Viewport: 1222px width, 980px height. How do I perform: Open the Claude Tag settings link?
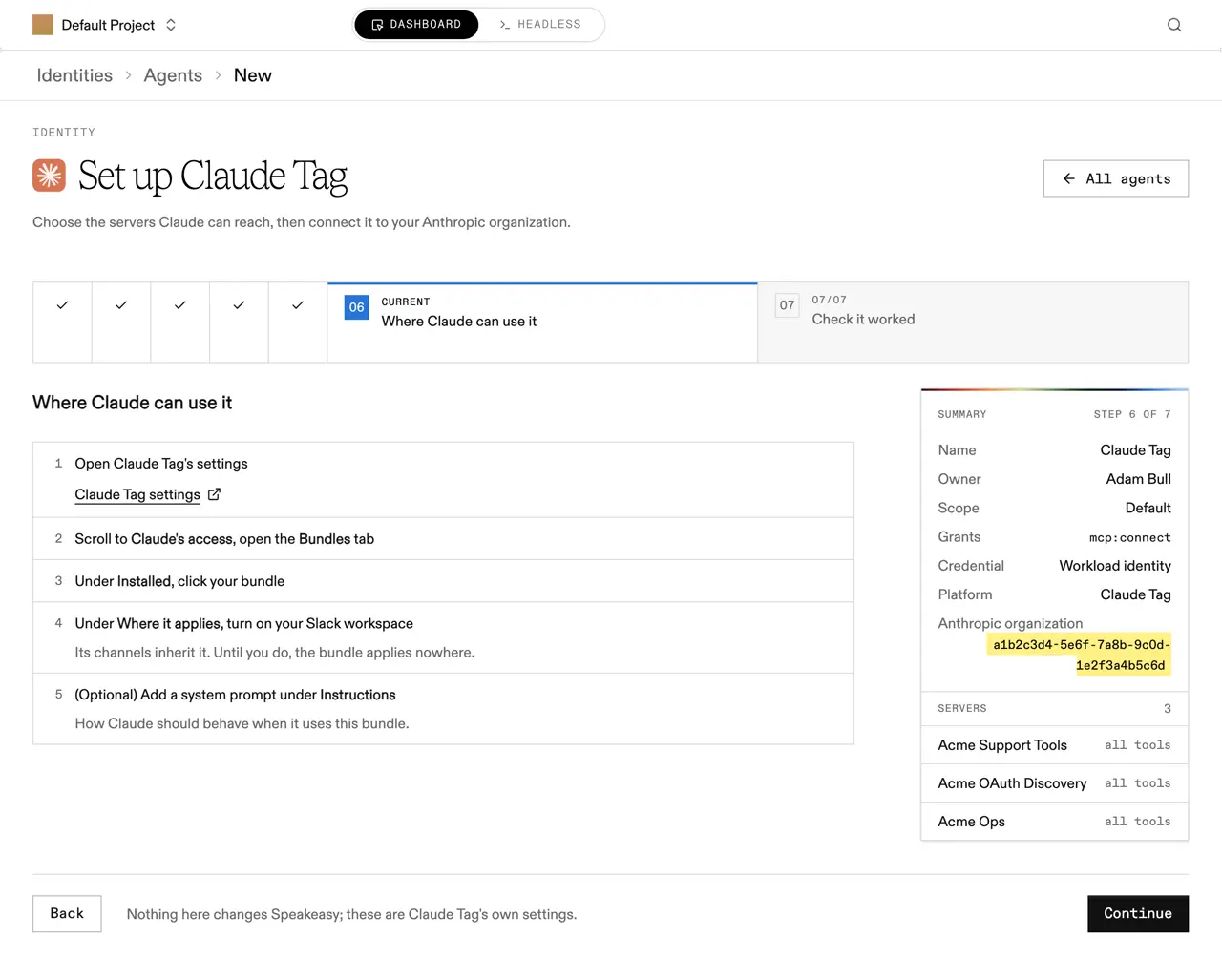tap(137, 494)
